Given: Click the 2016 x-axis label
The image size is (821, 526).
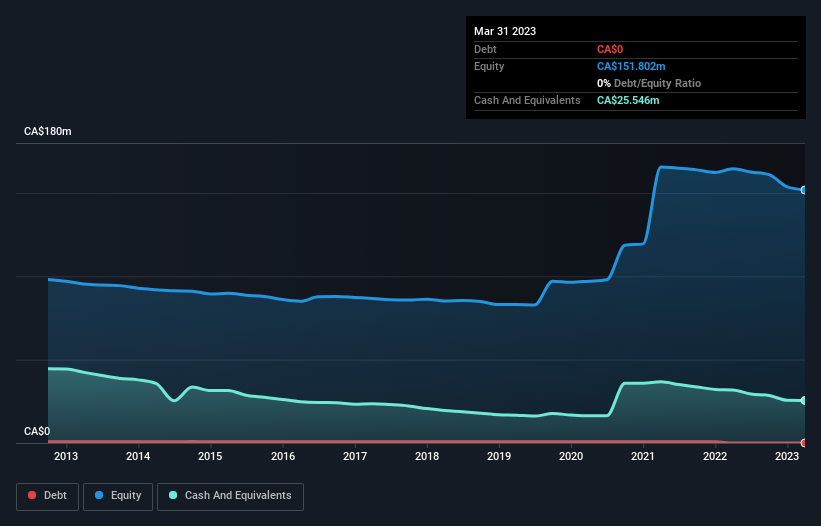Looking at the screenshot, I should 283,456.
